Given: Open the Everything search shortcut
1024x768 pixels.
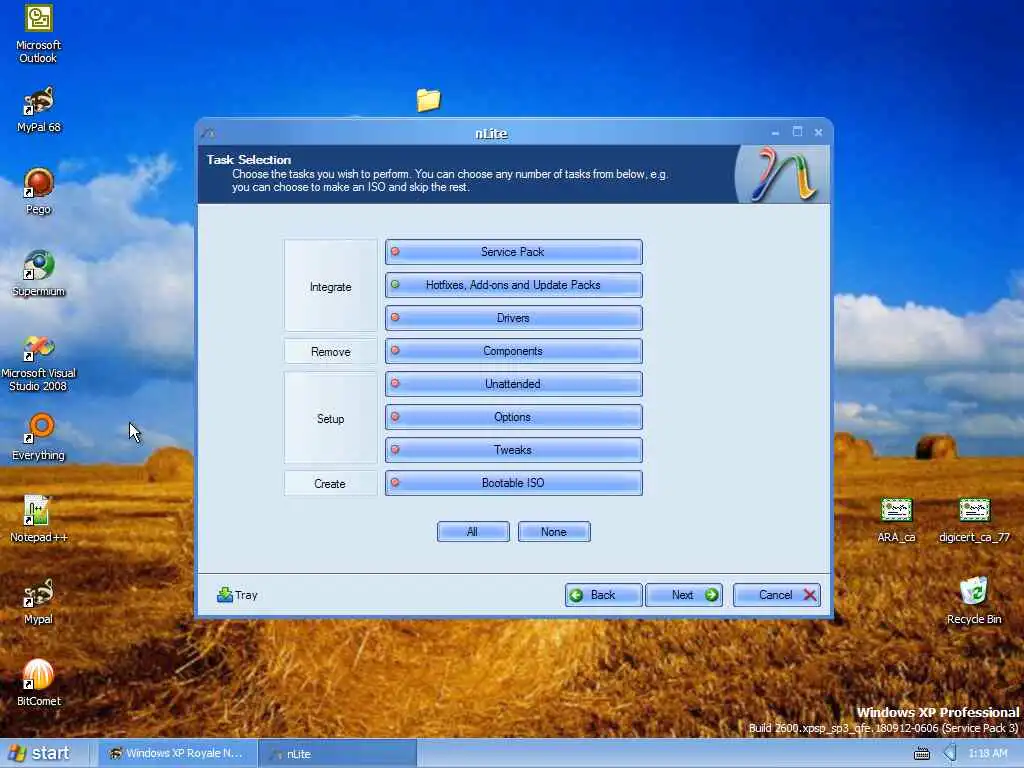Looking at the screenshot, I should click(x=38, y=438).
